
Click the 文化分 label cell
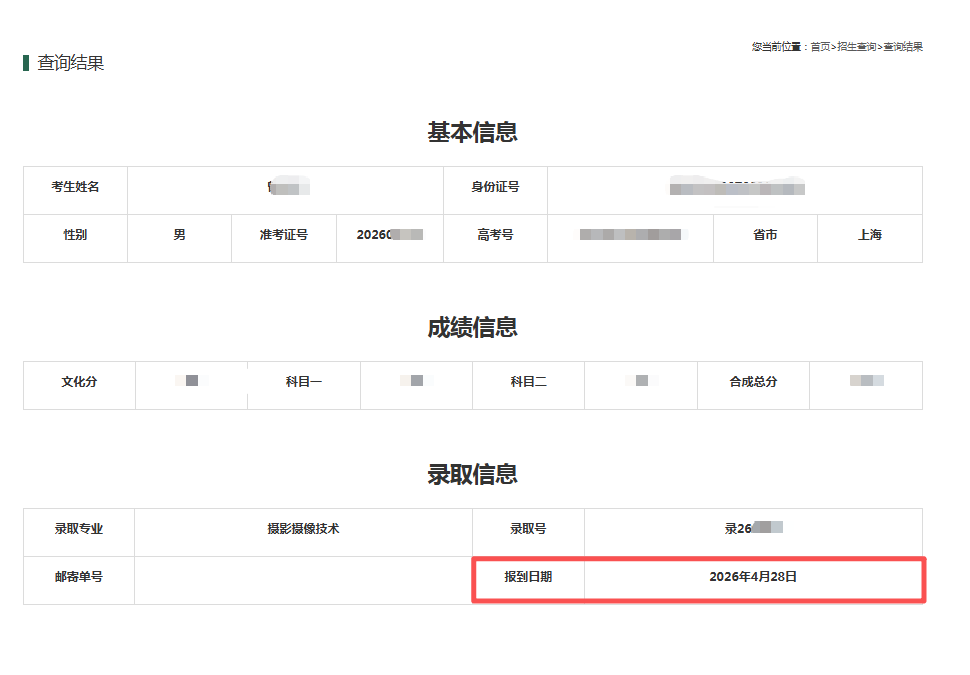tap(79, 382)
